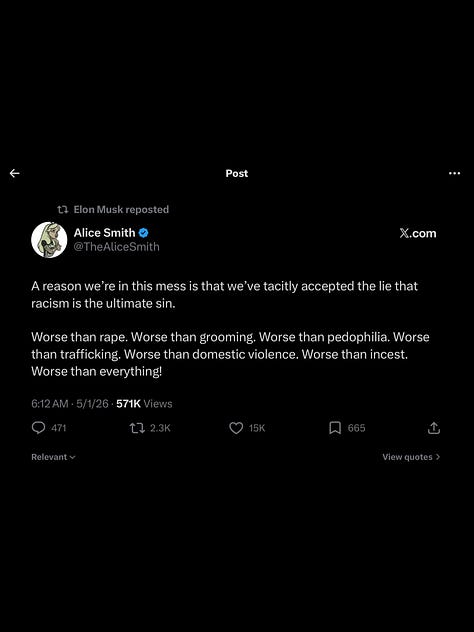Viewport: 474px width, 632px height.
Task: Share the post via the upload icon
Action: click(434, 428)
